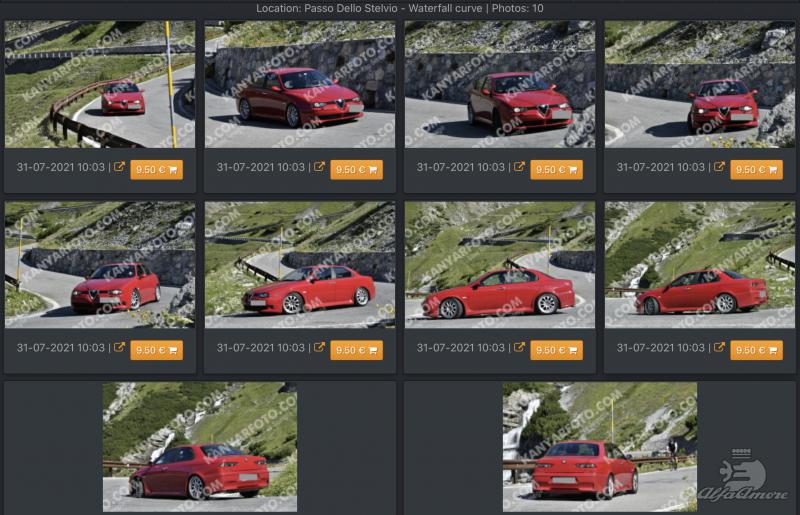Add second photo to cart for 9.50 €
Screen dimensions: 800x515
[x=357, y=170]
